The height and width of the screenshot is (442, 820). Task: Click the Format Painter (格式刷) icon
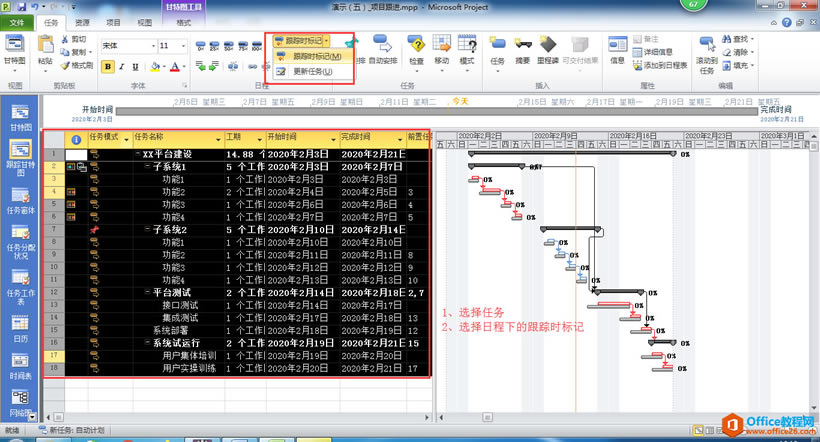click(x=82, y=65)
